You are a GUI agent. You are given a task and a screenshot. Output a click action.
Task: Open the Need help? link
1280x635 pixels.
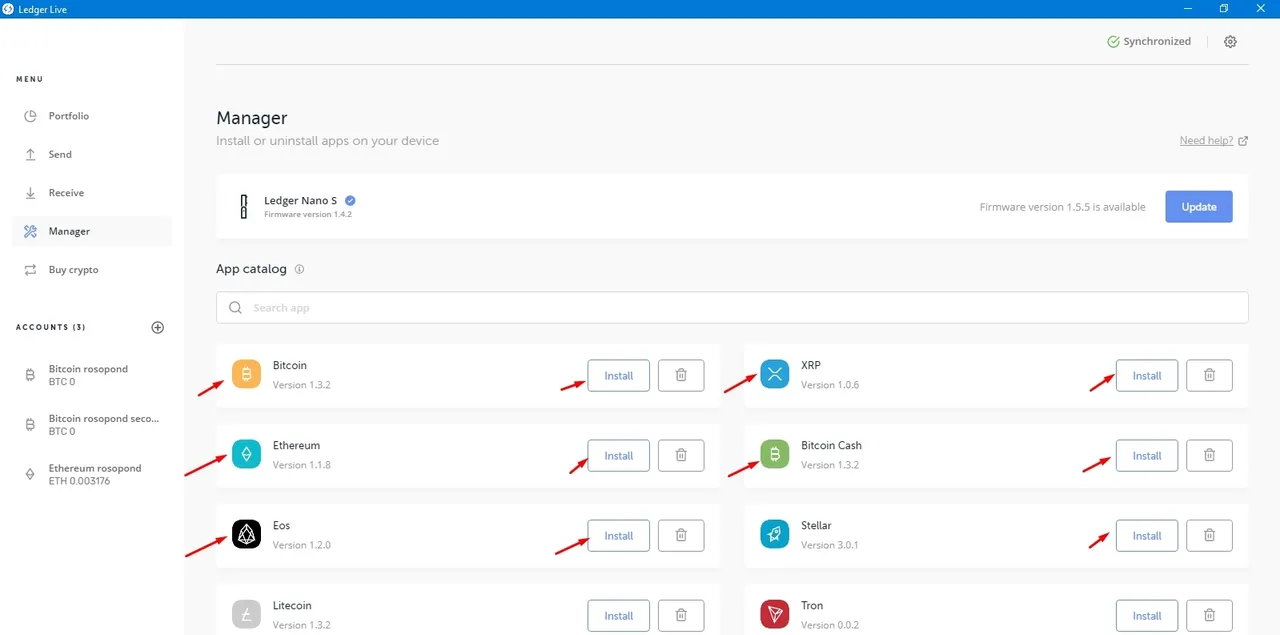click(x=1213, y=141)
